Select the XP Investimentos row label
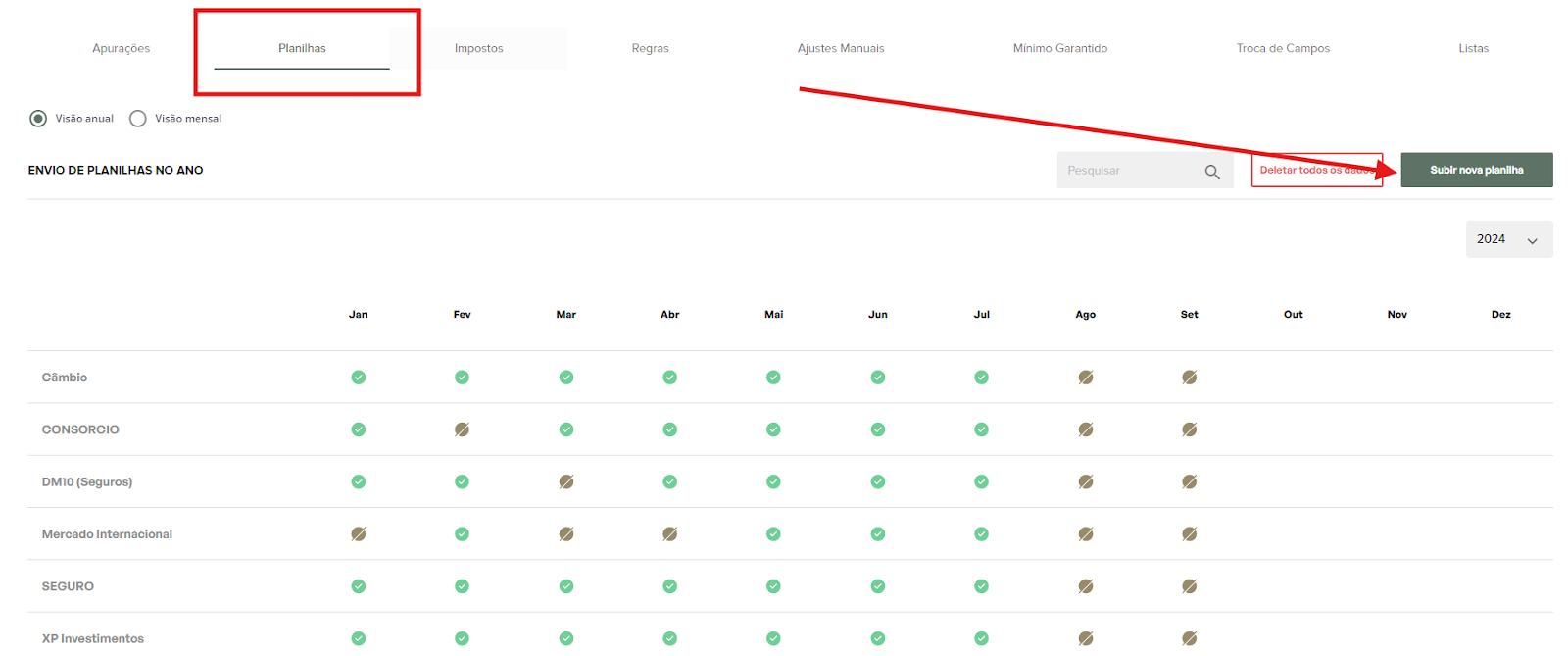 93,638
